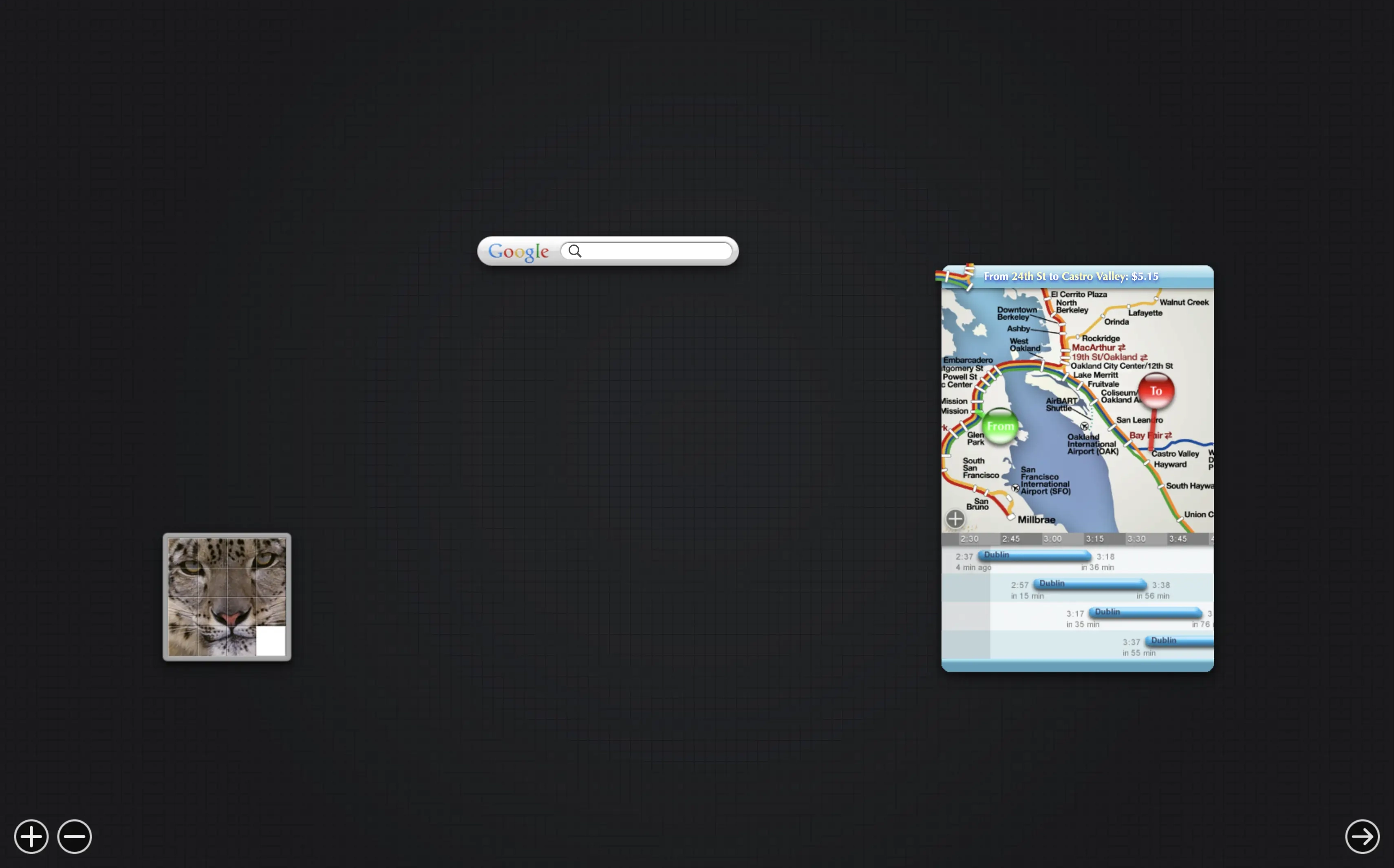
Task: Click the zoom plus icon on BART map
Action: point(955,519)
